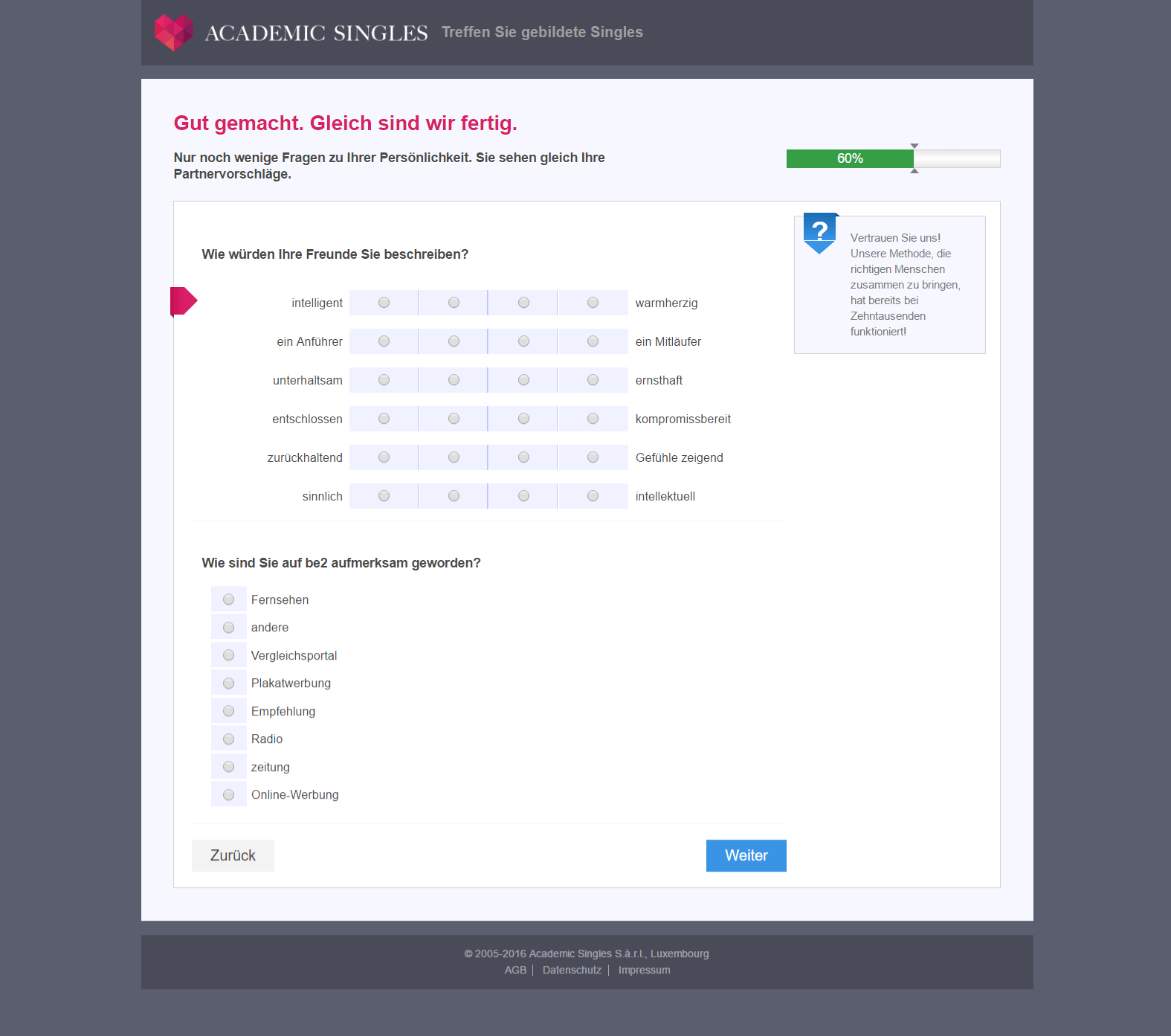1171x1036 pixels.
Task: Continue with the Weiter button
Action: click(x=746, y=855)
